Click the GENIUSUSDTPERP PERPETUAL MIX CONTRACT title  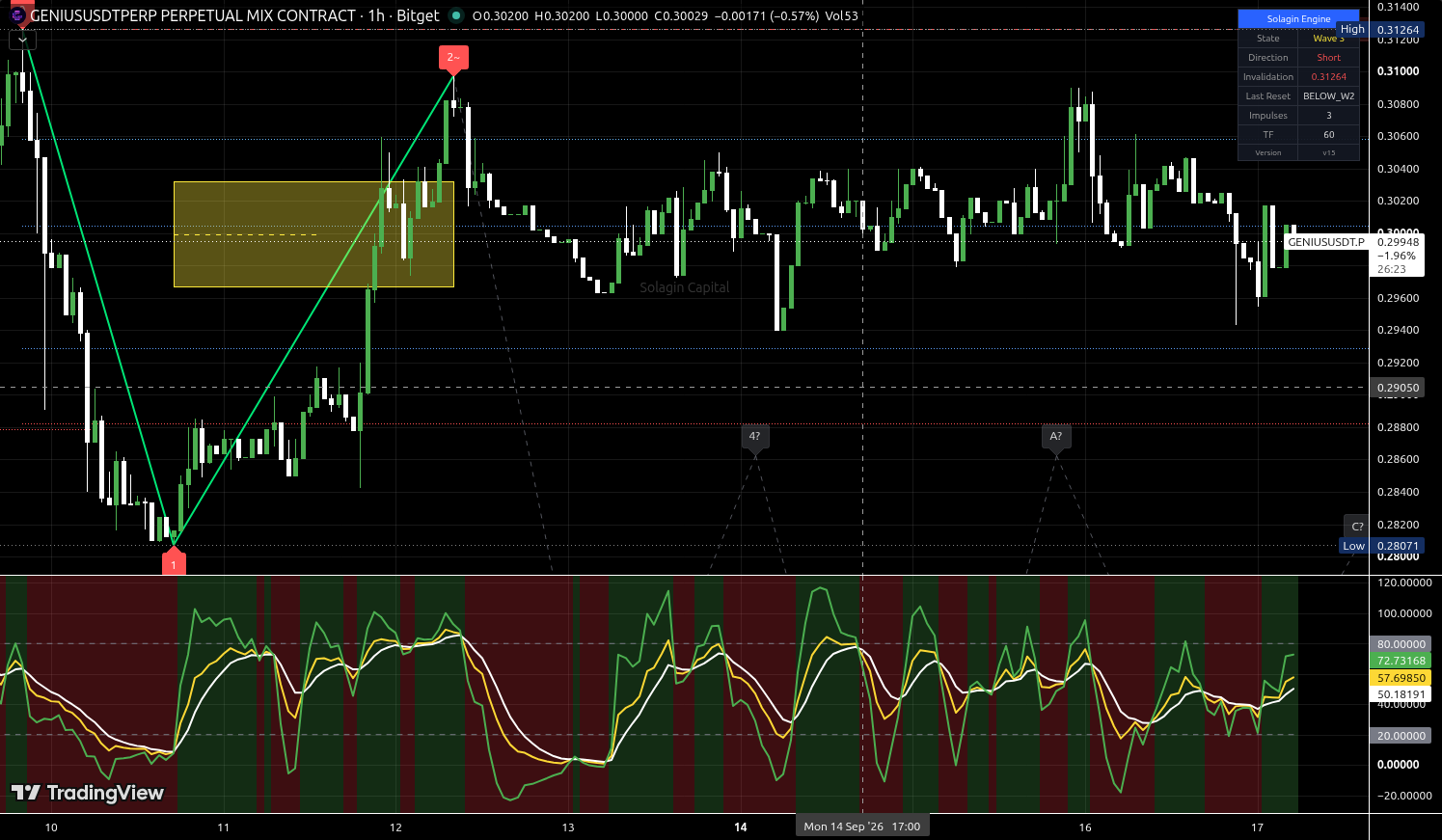pyautogui.click(x=193, y=15)
